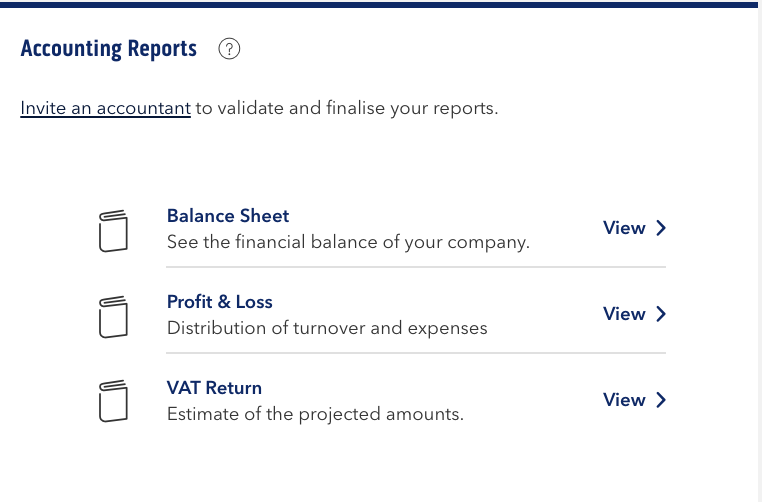The height and width of the screenshot is (502, 762).
Task: Select View next to VAT Return
Action: point(624,400)
